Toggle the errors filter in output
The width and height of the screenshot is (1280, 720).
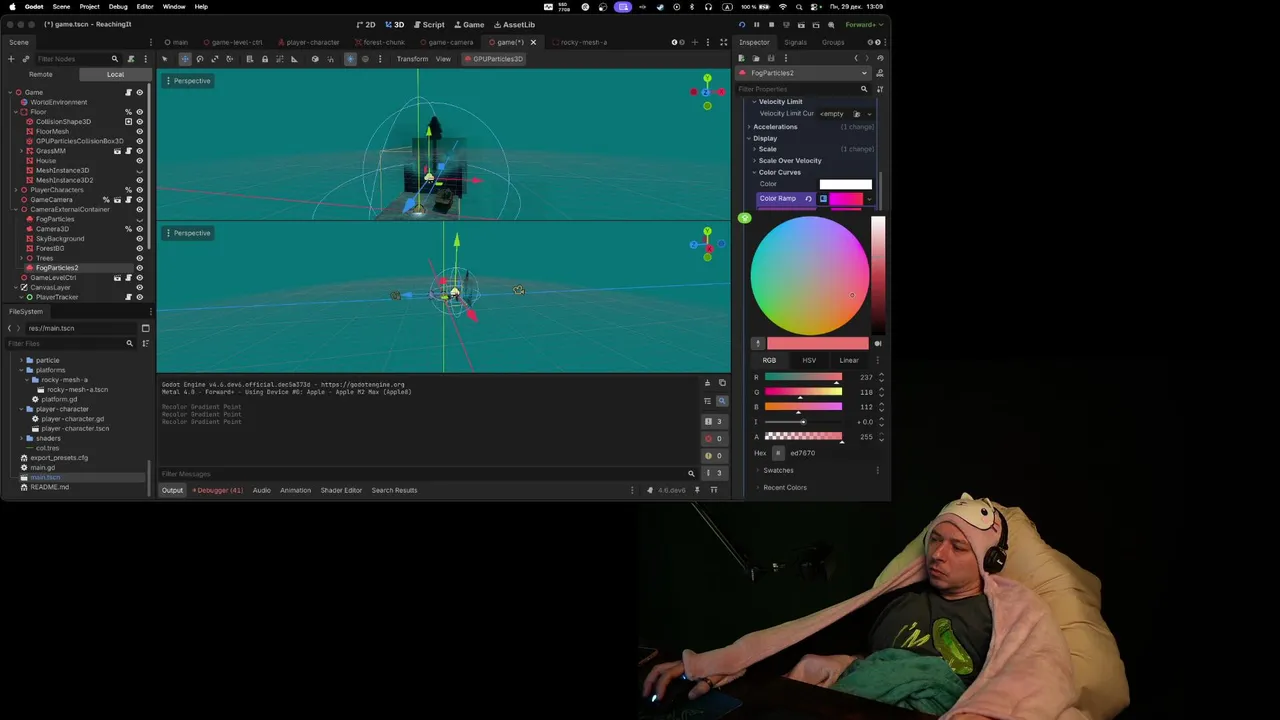pyautogui.click(x=714, y=438)
